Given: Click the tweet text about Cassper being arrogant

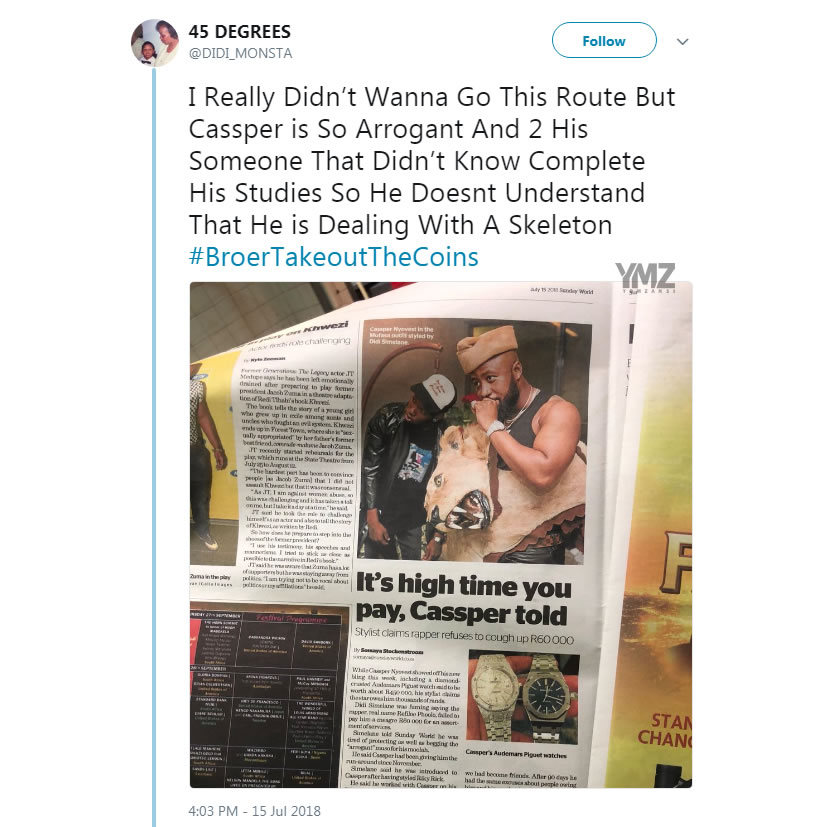Looking at the screenshot, I should click(x=431, y=161).
